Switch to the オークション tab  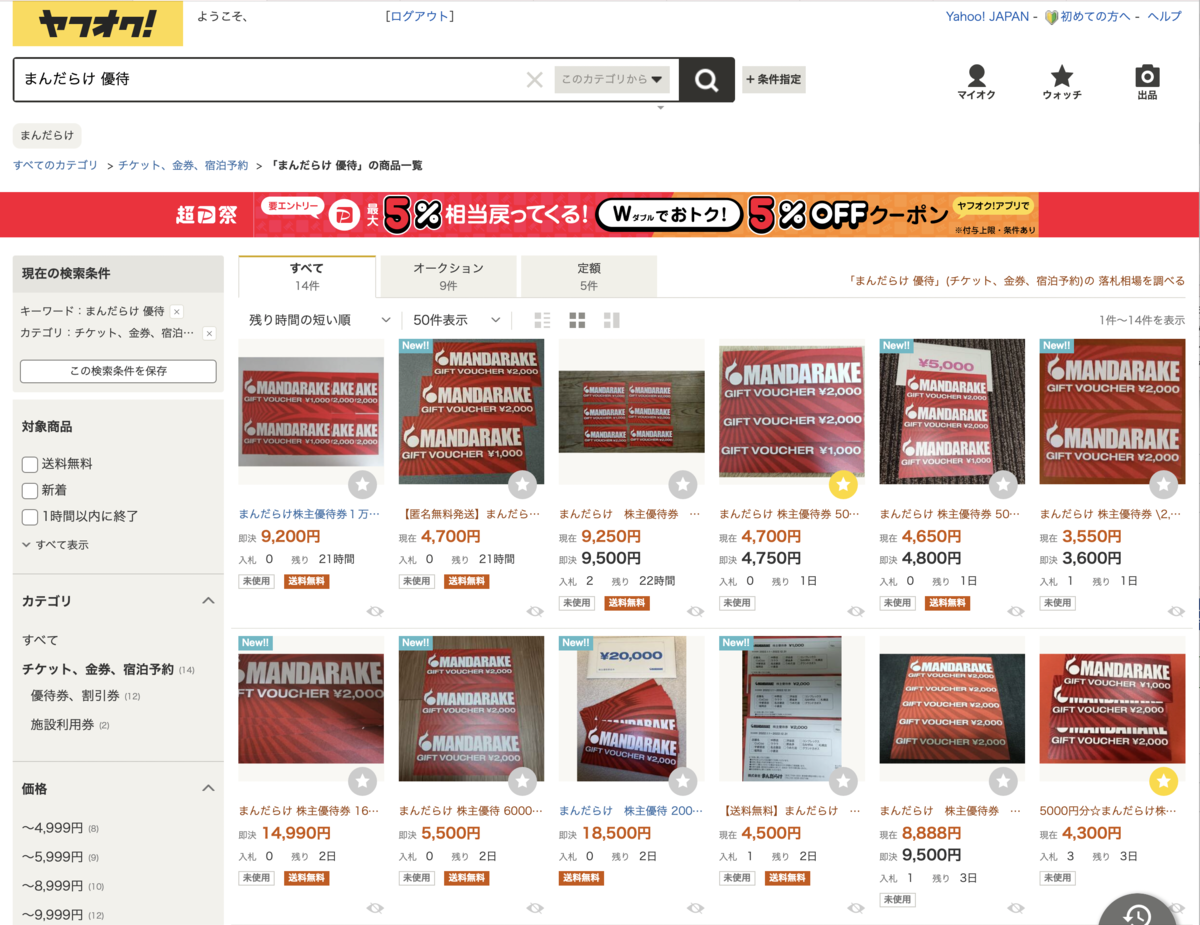pos(448,276)
